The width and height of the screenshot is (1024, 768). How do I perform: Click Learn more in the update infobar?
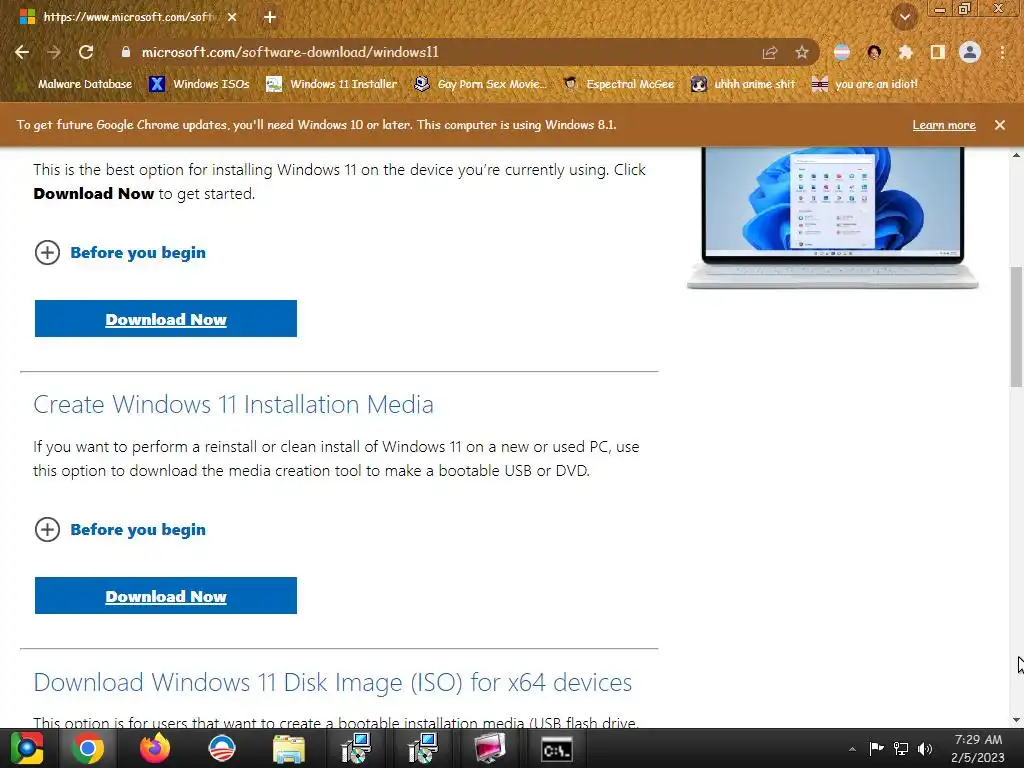click(944, 125)
